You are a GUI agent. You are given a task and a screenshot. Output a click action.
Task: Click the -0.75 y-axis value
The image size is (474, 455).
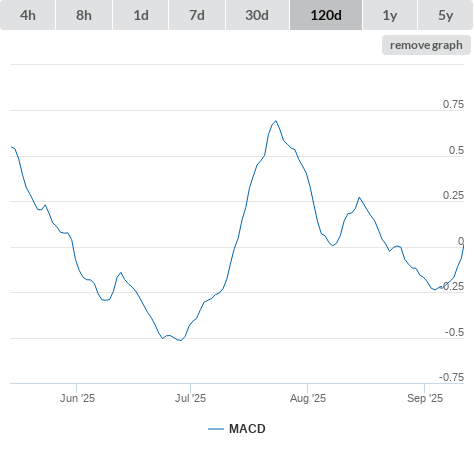click(x=451, y=377)
